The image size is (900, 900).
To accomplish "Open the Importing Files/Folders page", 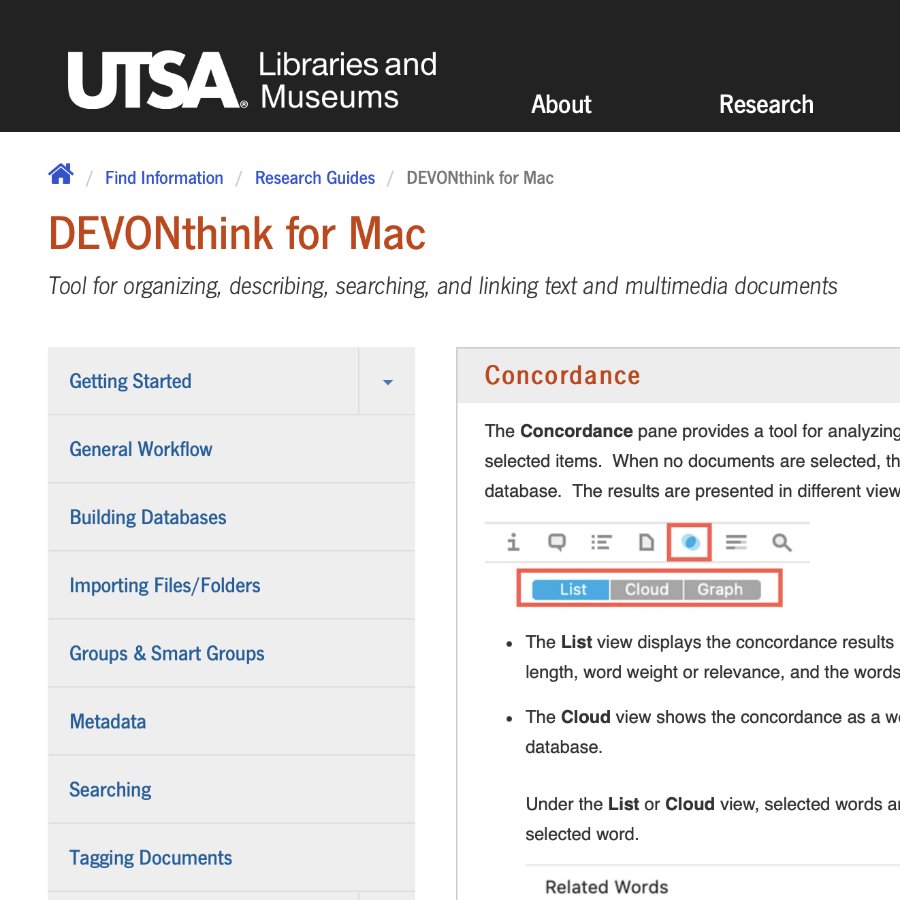I will click(231, 585).
